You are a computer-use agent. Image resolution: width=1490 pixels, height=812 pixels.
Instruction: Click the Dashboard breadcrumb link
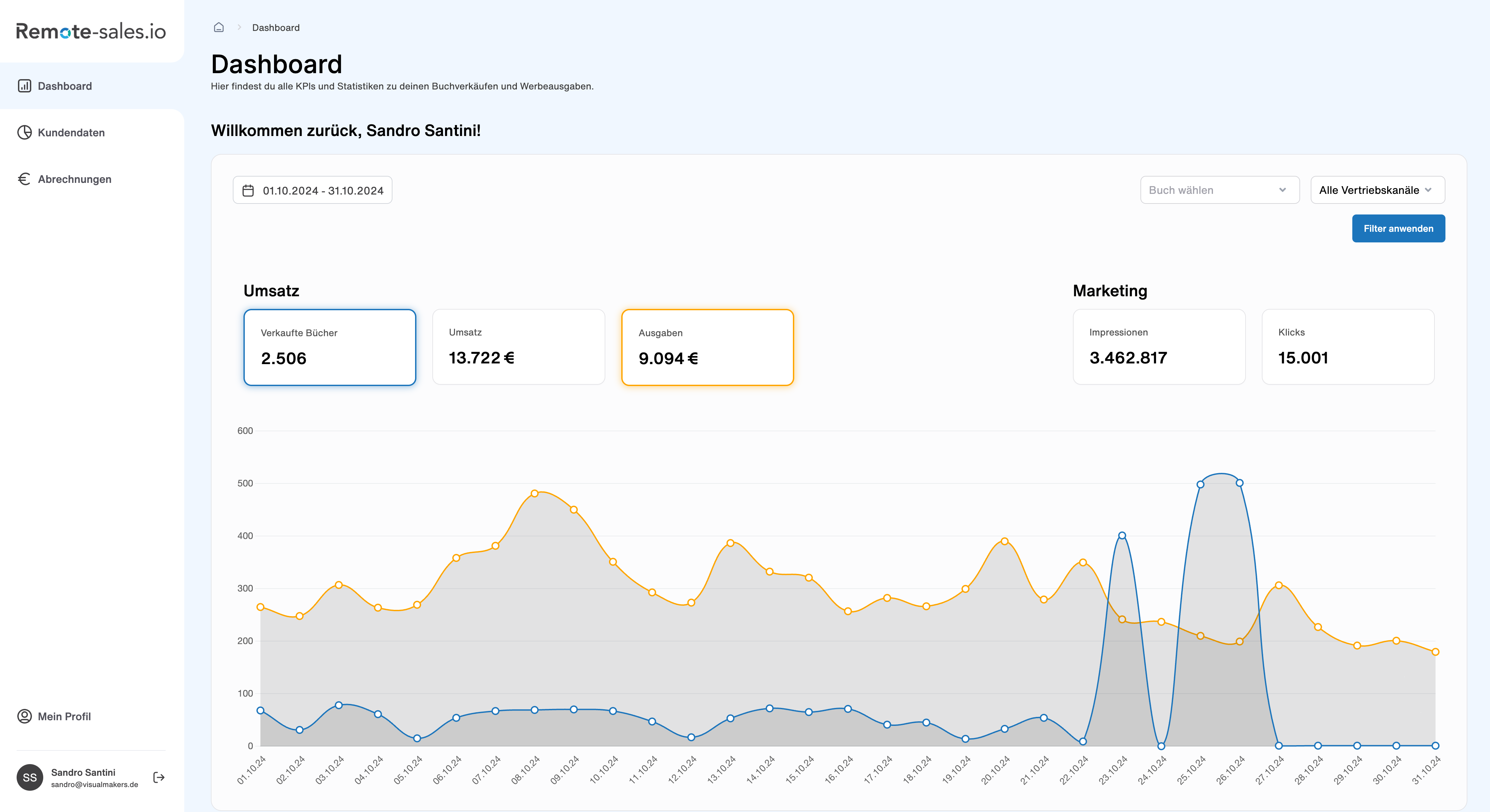(276, 28)
